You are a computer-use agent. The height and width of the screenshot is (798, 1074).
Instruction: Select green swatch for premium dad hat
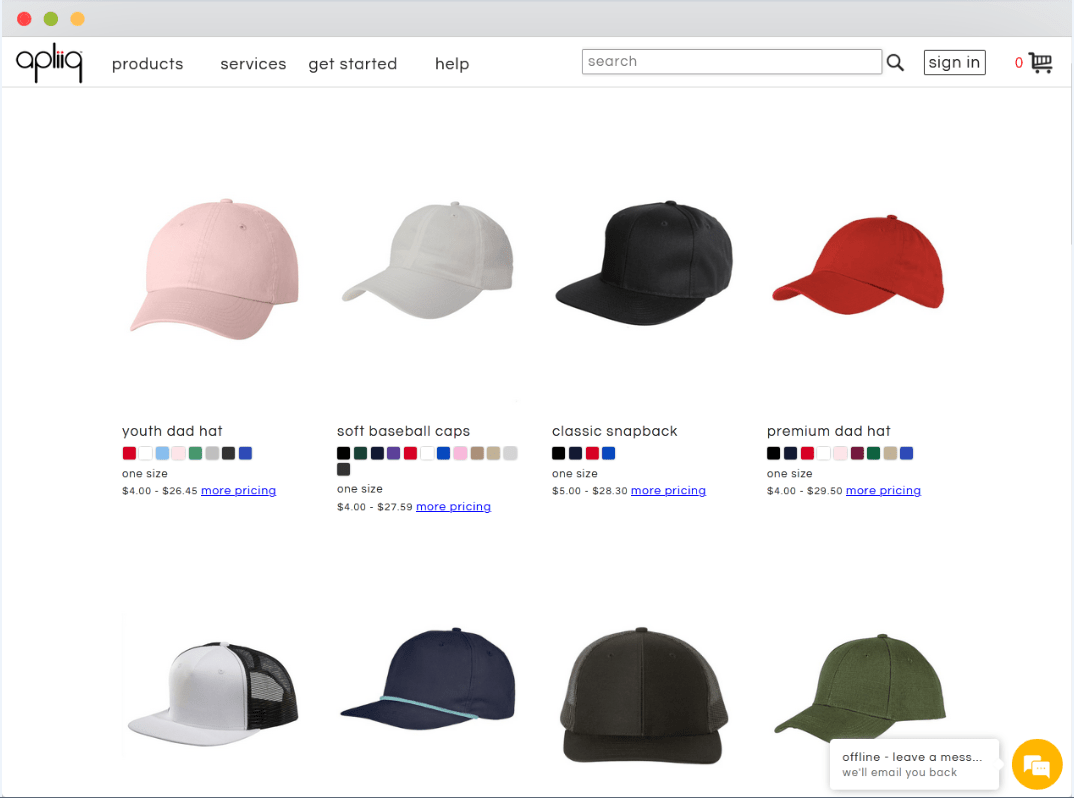pos(873,453)
